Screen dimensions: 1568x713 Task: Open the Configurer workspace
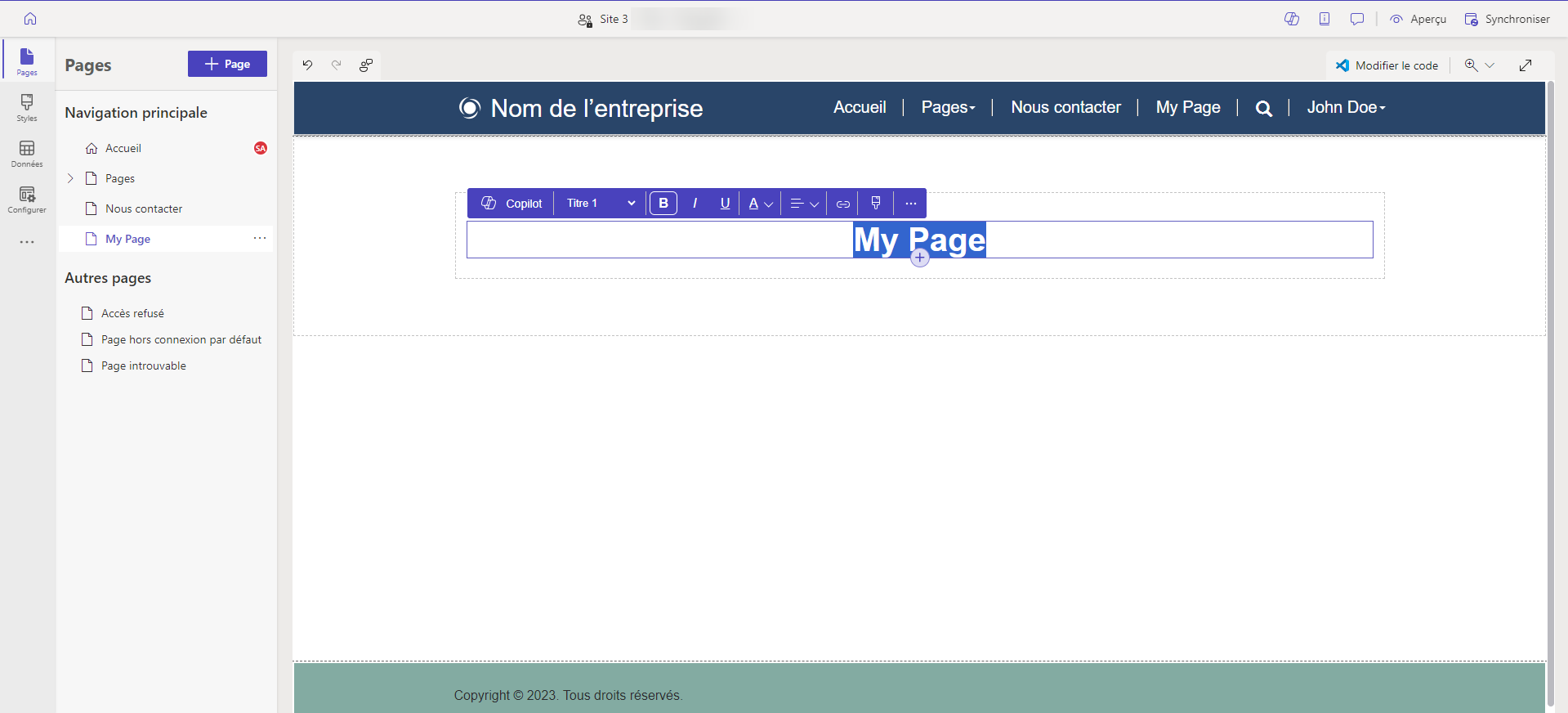[27, 199]
